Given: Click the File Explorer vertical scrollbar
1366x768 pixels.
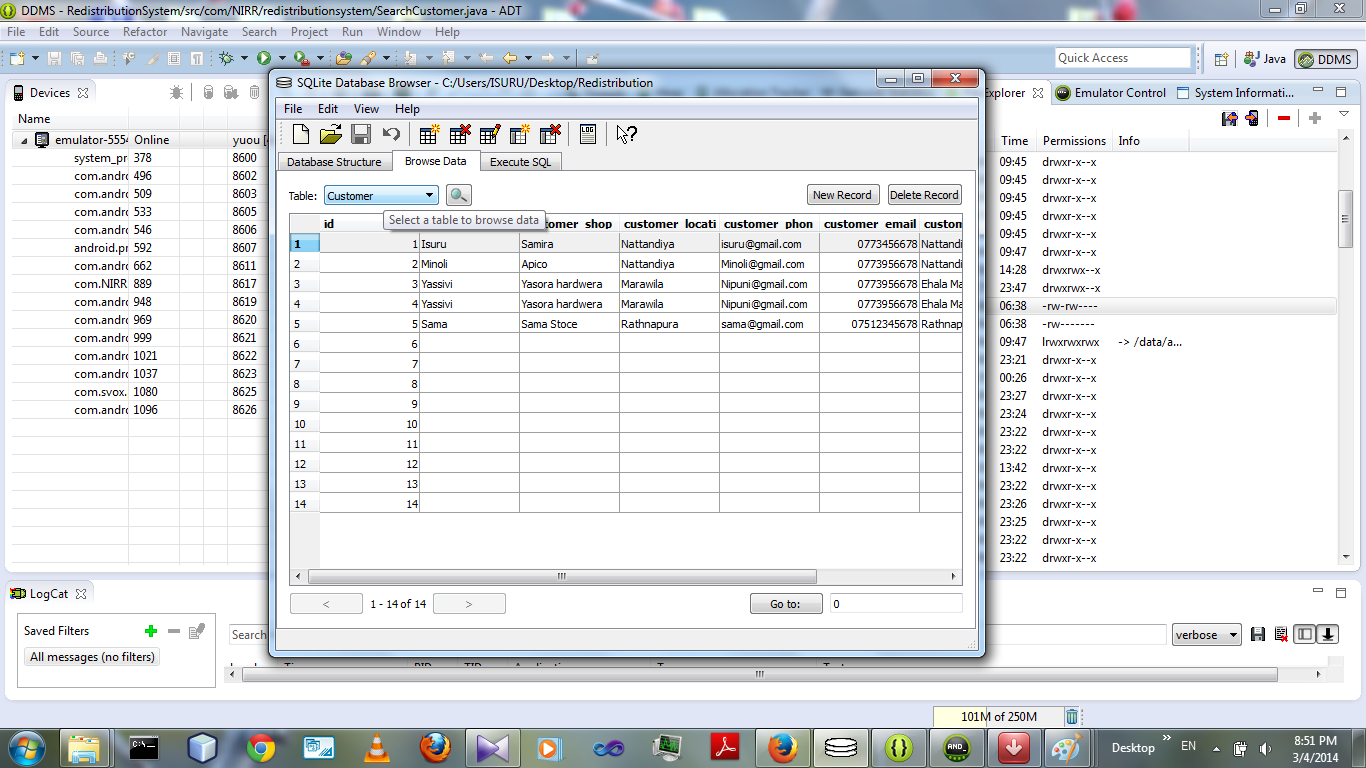Looking at the screenshot, I should 1345,217.
